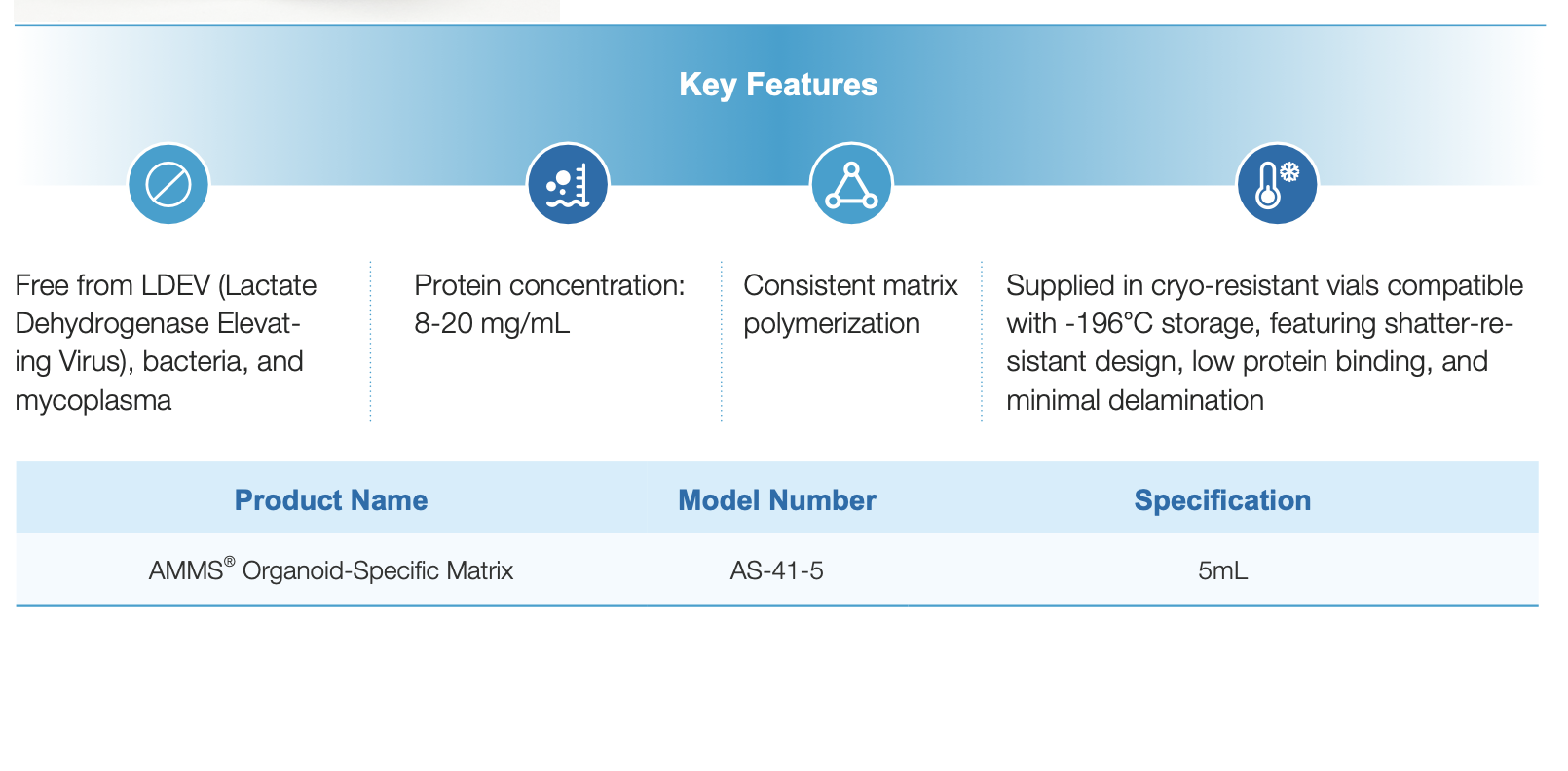The image size is (1568, 771).
Task: Select the 5mL specification cell
Action: pos(1222,570)
